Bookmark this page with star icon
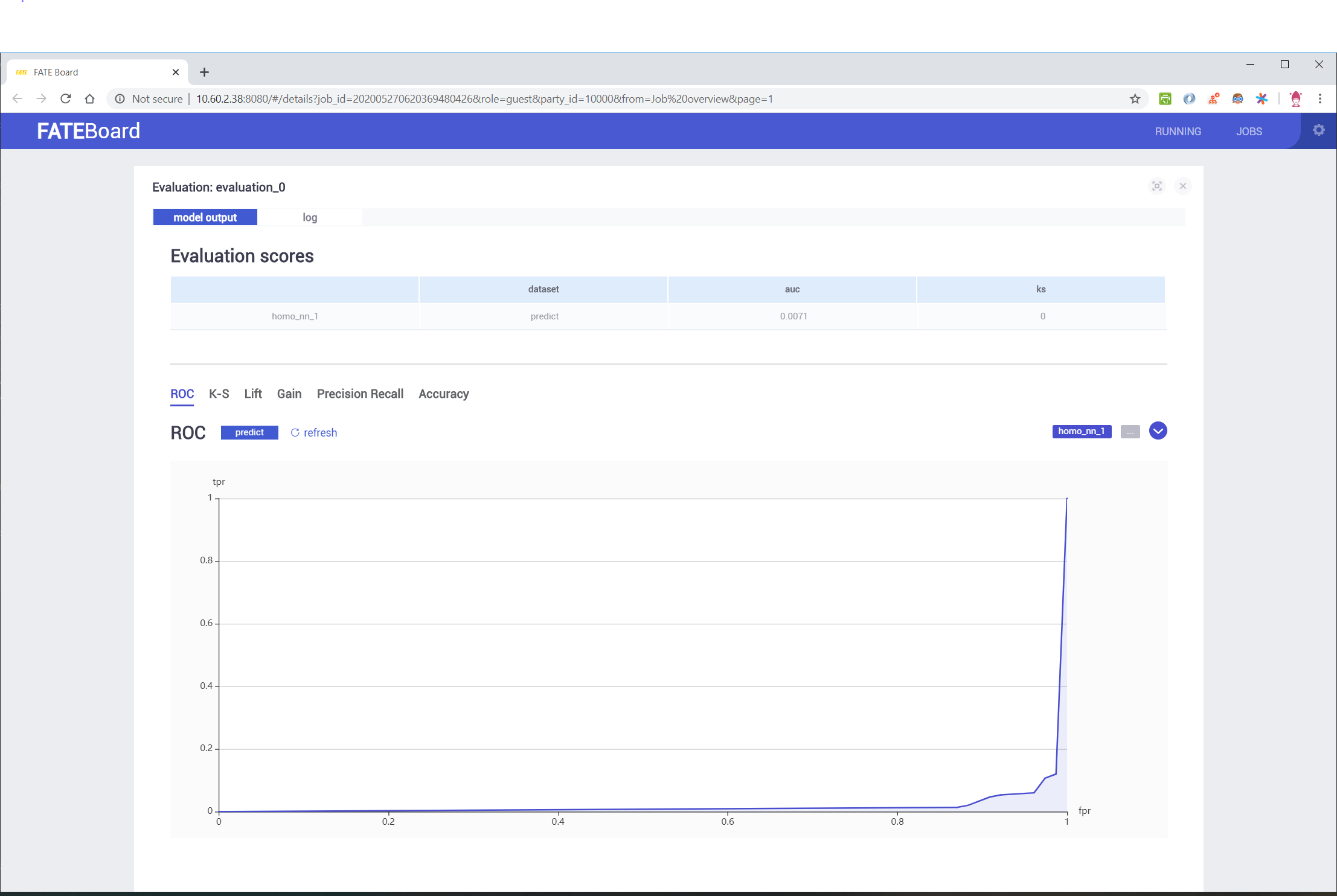1337x896 pixels. point(1135,99)
